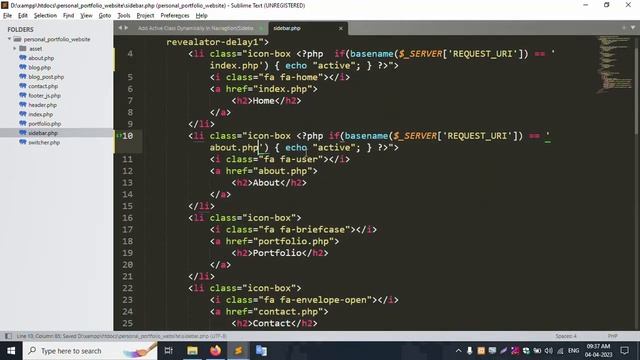Click the PHP file icon beside about.php
This screenshot has height=360, width=640.
click(23, 58)
